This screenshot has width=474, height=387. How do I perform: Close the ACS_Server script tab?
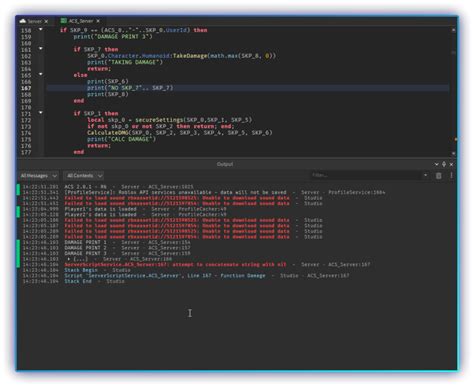98,21
